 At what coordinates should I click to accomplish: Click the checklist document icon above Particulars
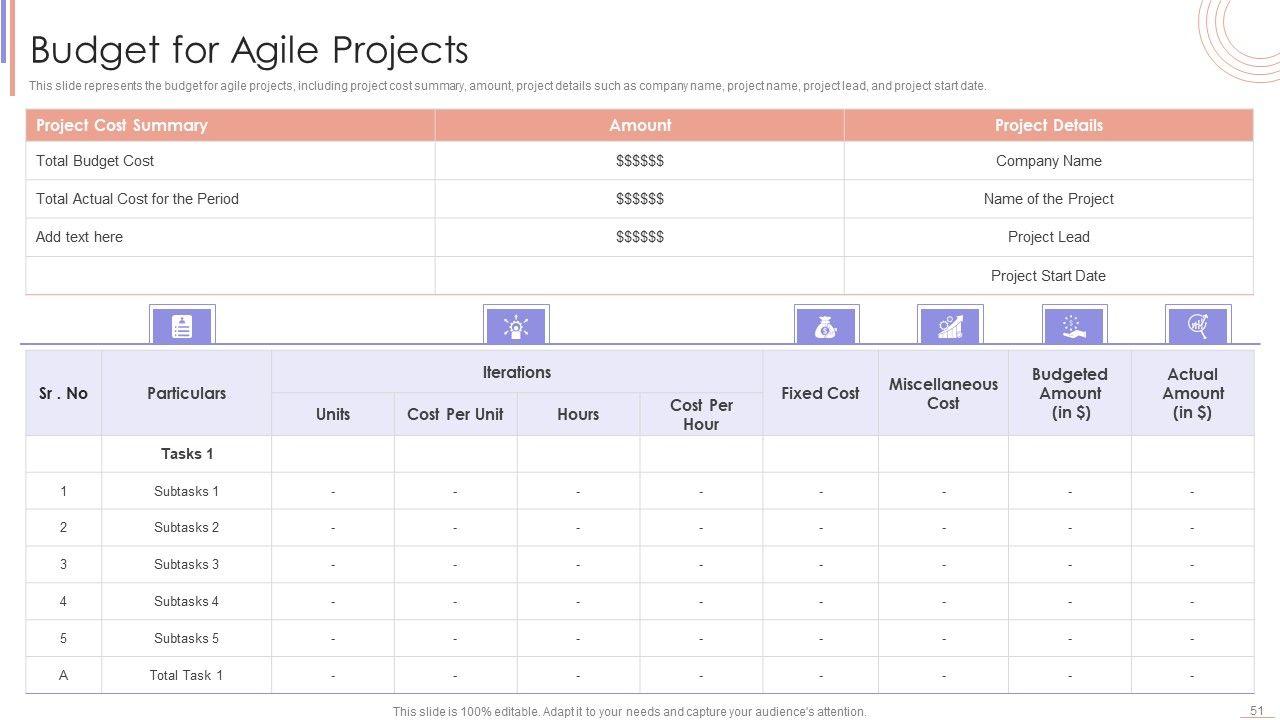pyautogui.click(x=182, y=326)
